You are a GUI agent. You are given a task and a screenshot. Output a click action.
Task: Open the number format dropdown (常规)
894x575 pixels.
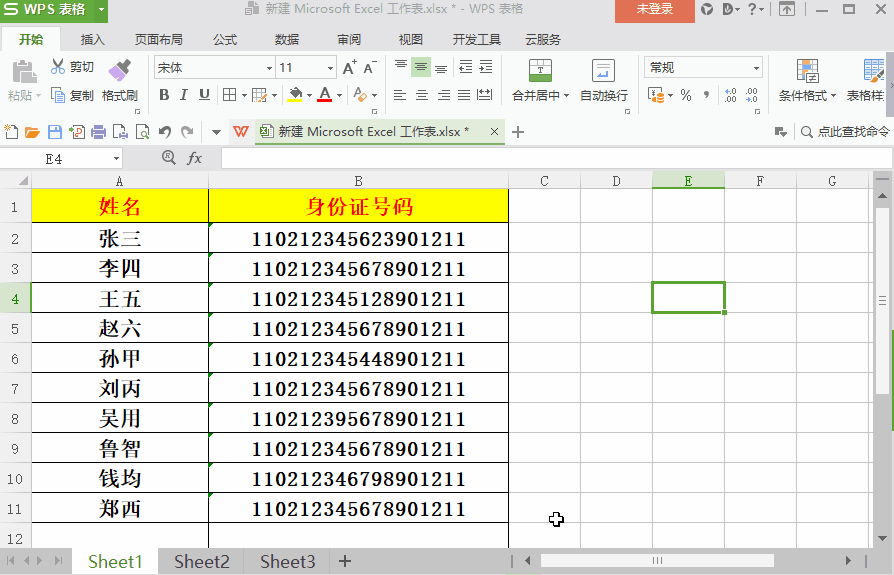[756, 68]
